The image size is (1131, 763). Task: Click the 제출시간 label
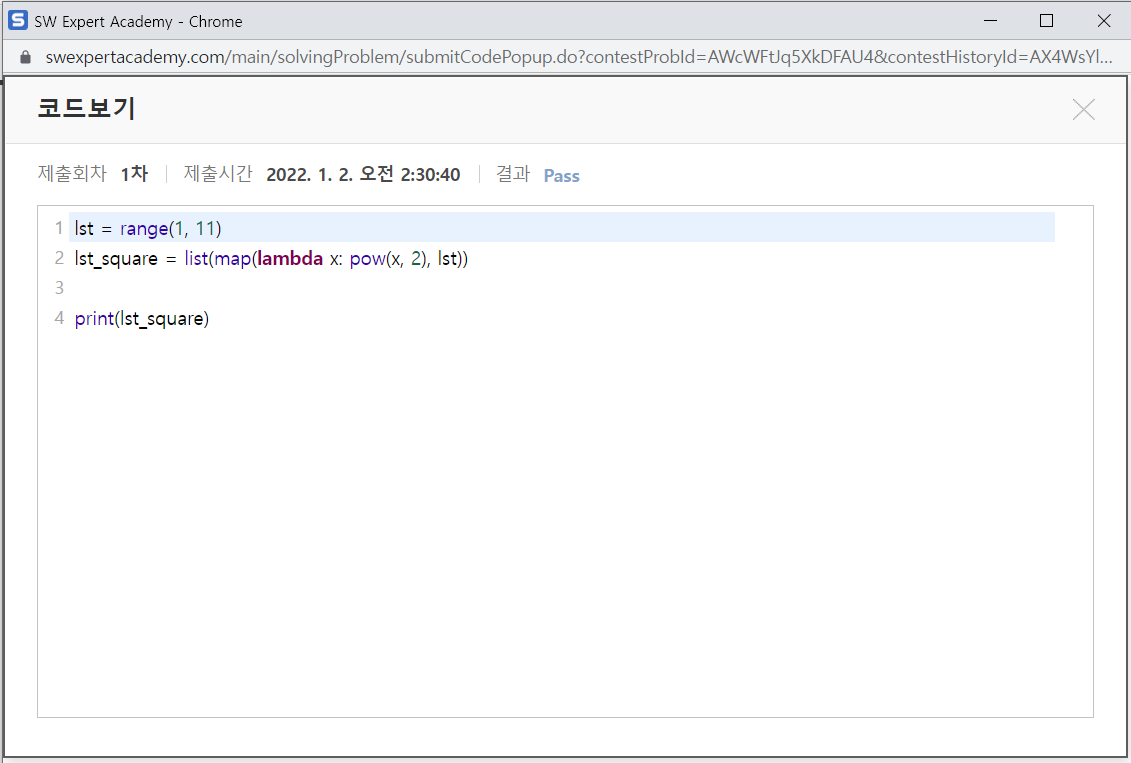(x=218, y=174)
